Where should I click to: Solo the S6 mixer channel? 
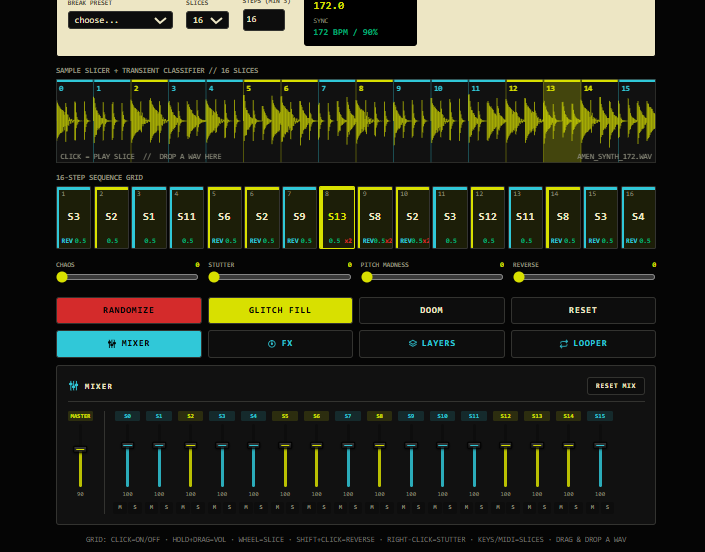coord(324,507)
